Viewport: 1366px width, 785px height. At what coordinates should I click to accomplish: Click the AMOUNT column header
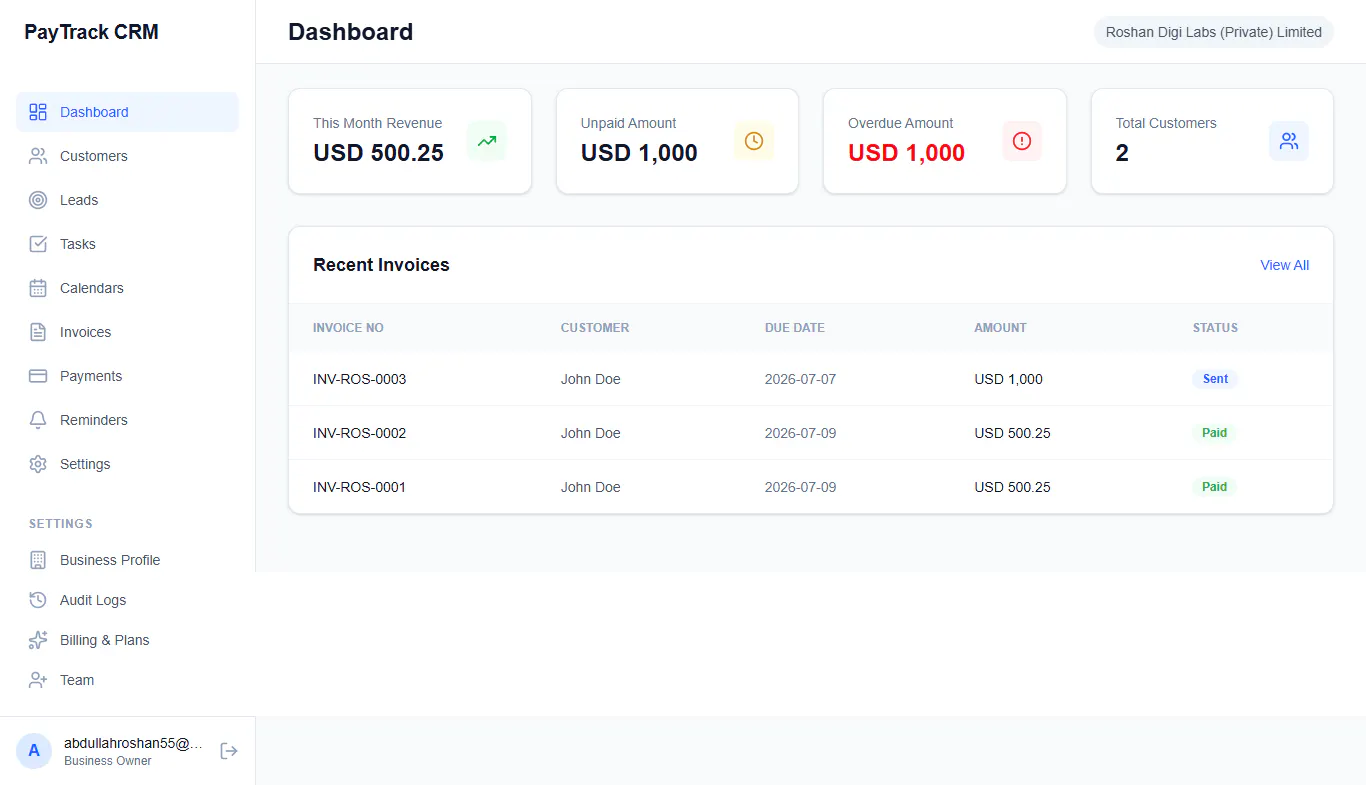(1000, 328)
